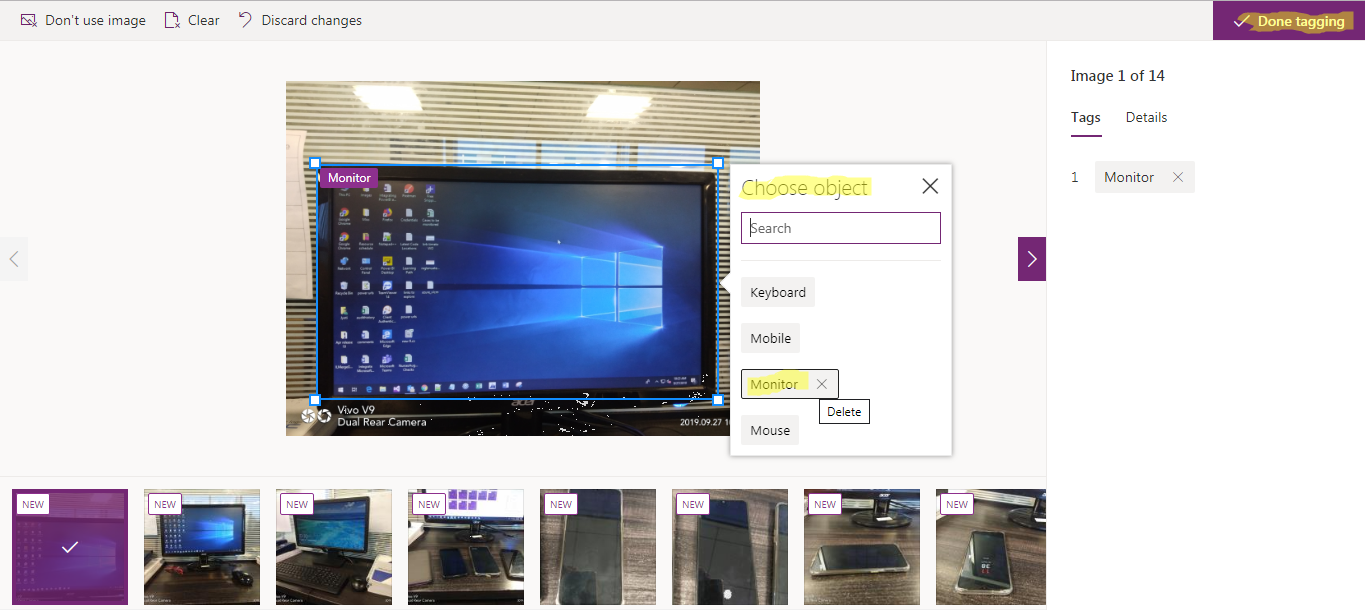Remove Monitor tag in Tags list
The image size is (1365, 610).
point(1178,177)
